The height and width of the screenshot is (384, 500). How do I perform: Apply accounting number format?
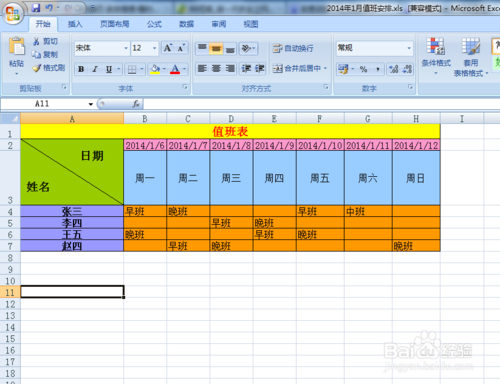tap(343, 69)
